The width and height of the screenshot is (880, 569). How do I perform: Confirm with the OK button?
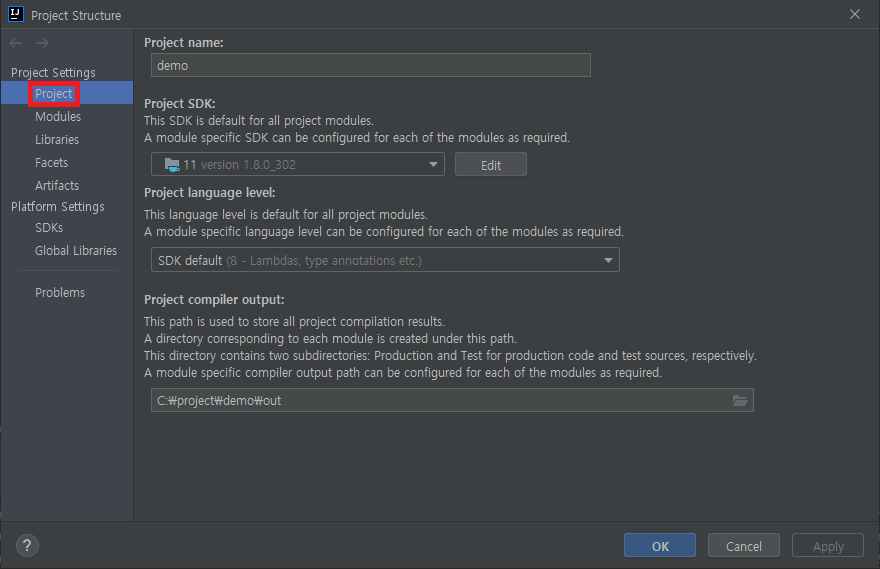(x=659, y=545)
